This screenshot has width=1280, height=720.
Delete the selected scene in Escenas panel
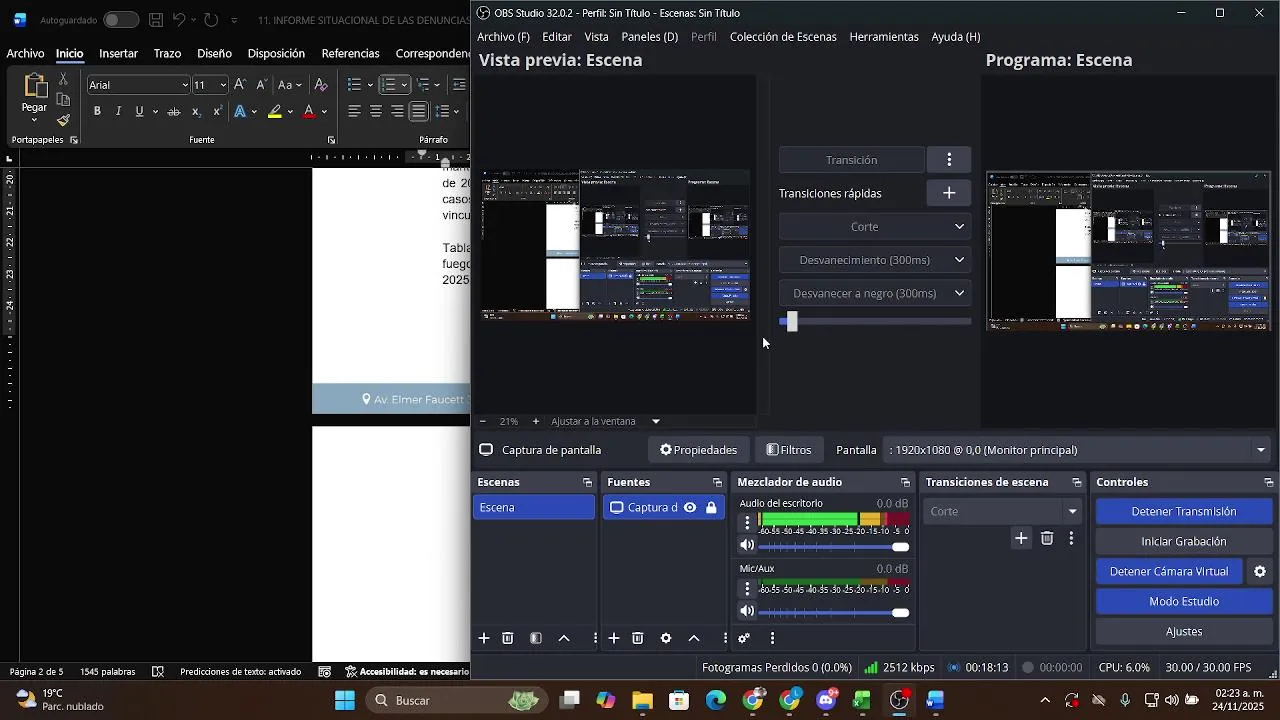[x=508, y=638]
